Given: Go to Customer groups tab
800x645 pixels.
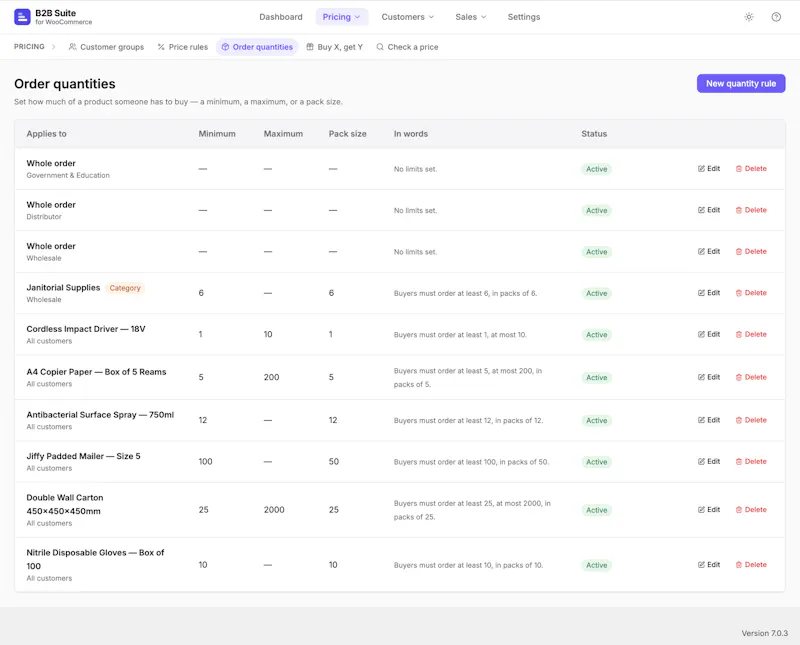Looking at the screenshot, I should click(x=106, y=47).
